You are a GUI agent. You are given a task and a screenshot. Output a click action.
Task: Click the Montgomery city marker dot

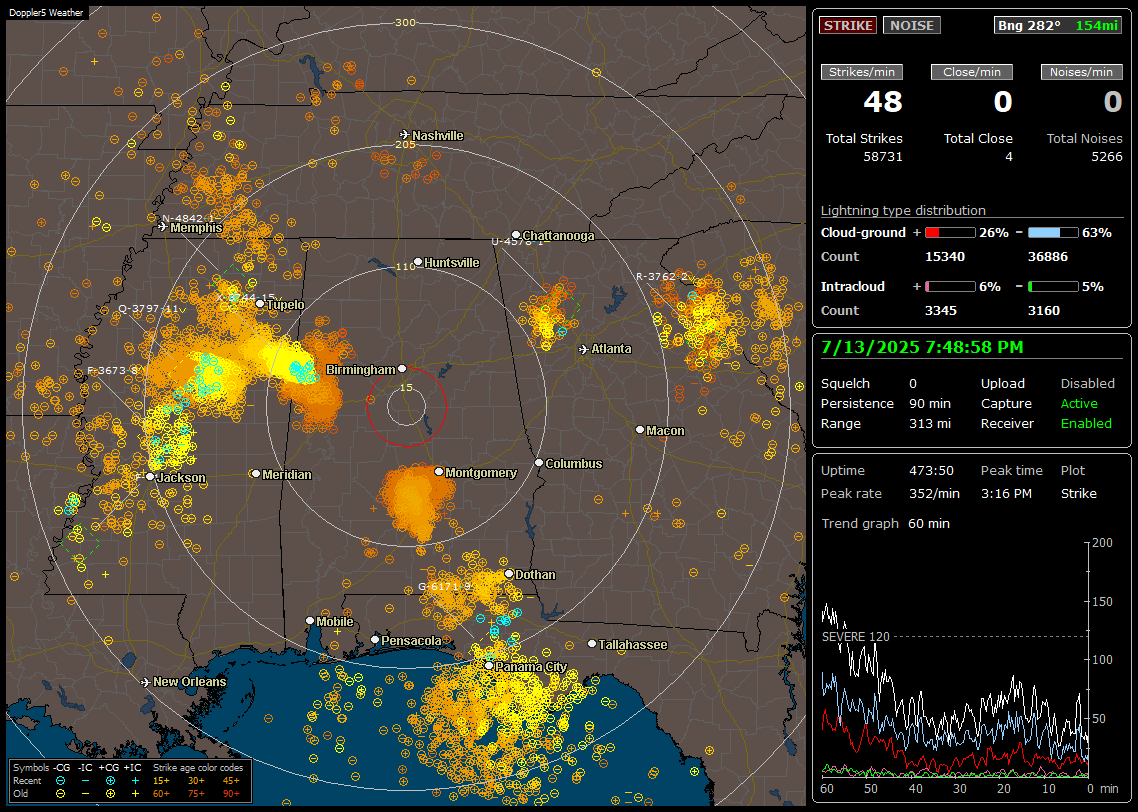tap(439, 472)
